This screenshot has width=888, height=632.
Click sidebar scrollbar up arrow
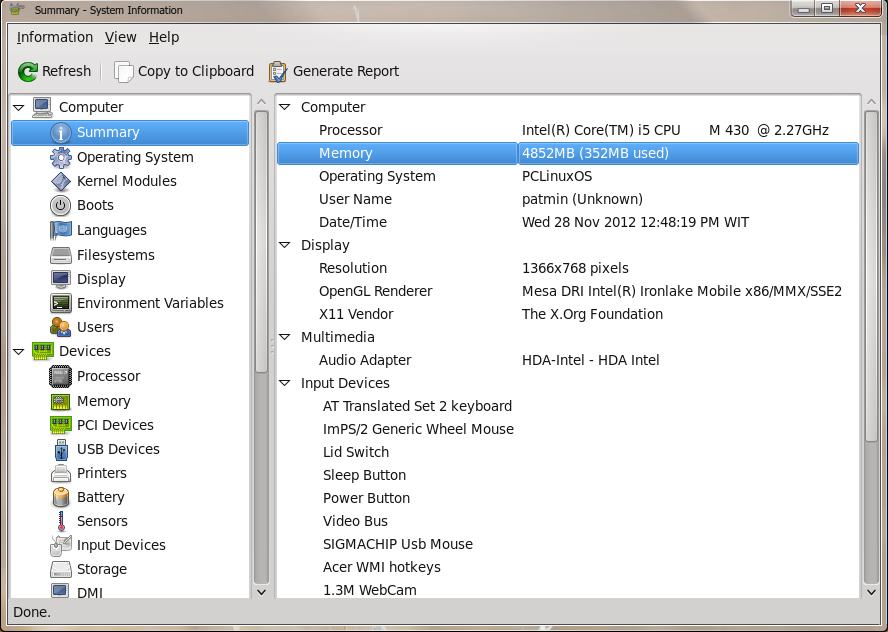[x=261, y=101]
